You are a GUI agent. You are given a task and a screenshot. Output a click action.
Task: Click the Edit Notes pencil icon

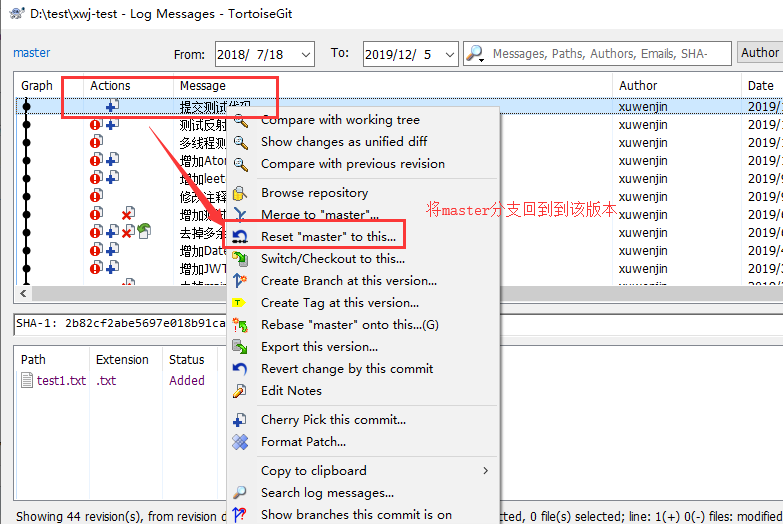click(x=240, y=391)
